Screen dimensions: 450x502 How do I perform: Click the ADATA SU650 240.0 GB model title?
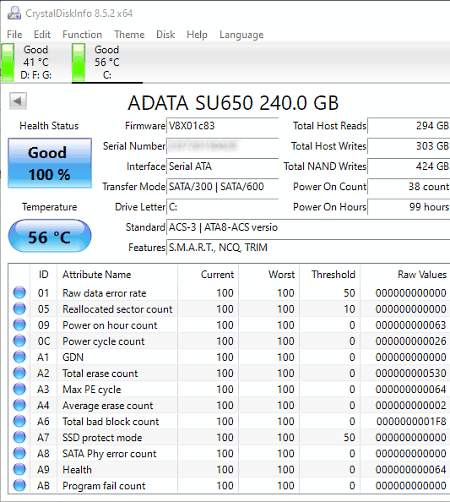pos(233,103)
